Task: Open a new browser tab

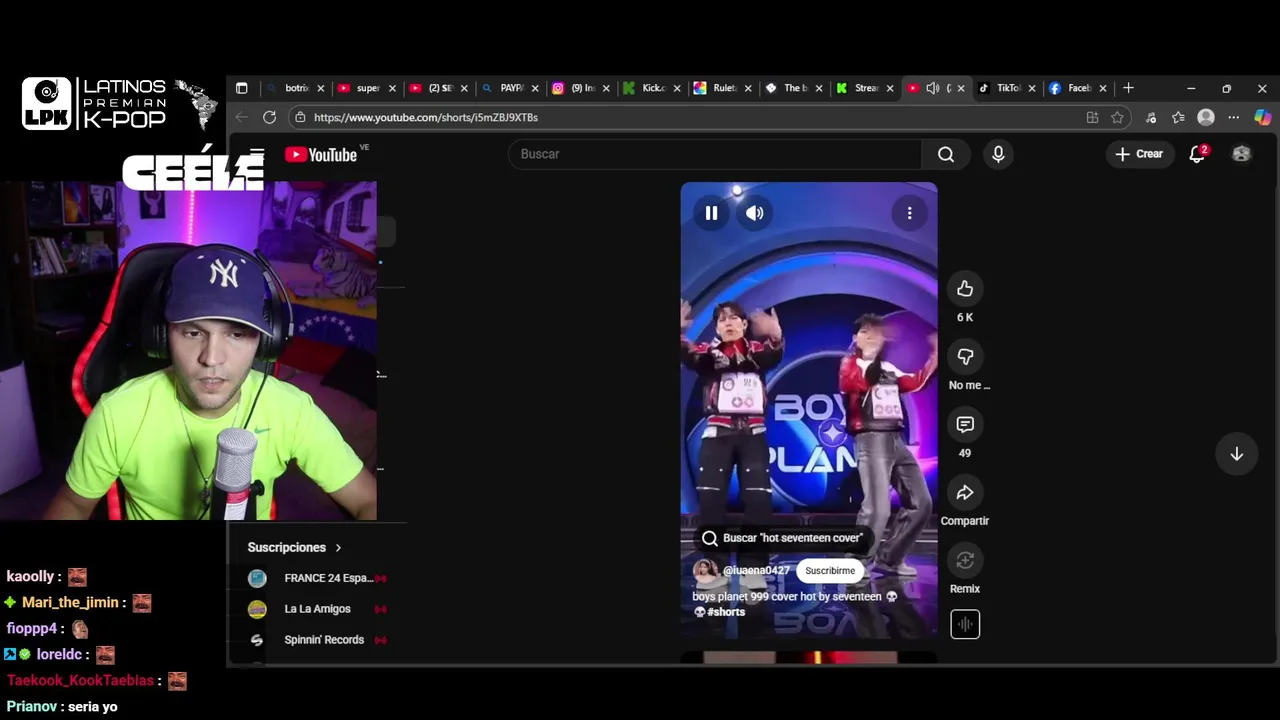Action: coord(1128,88)
